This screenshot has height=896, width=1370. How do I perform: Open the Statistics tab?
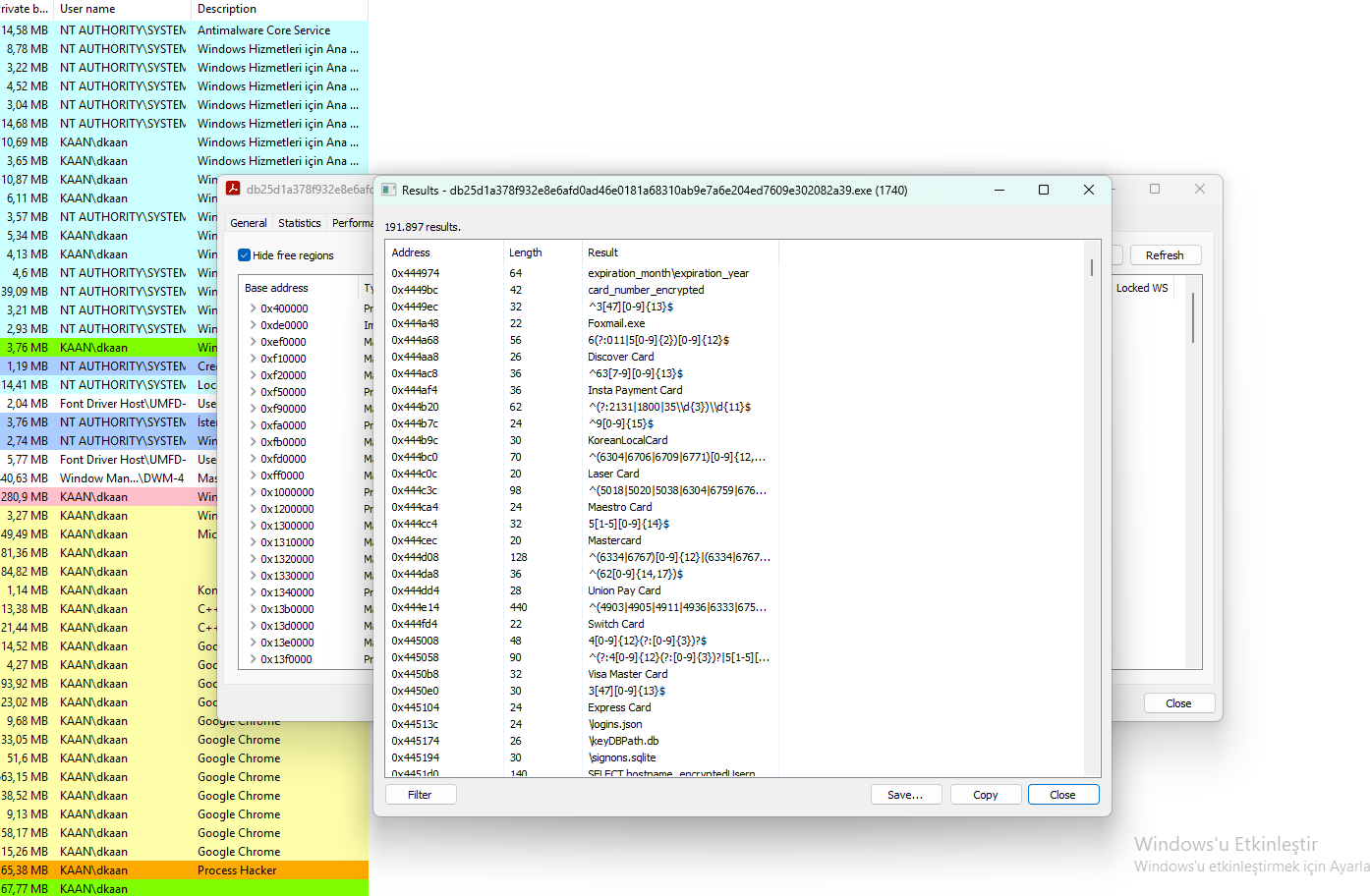click(x=300, y=223)
